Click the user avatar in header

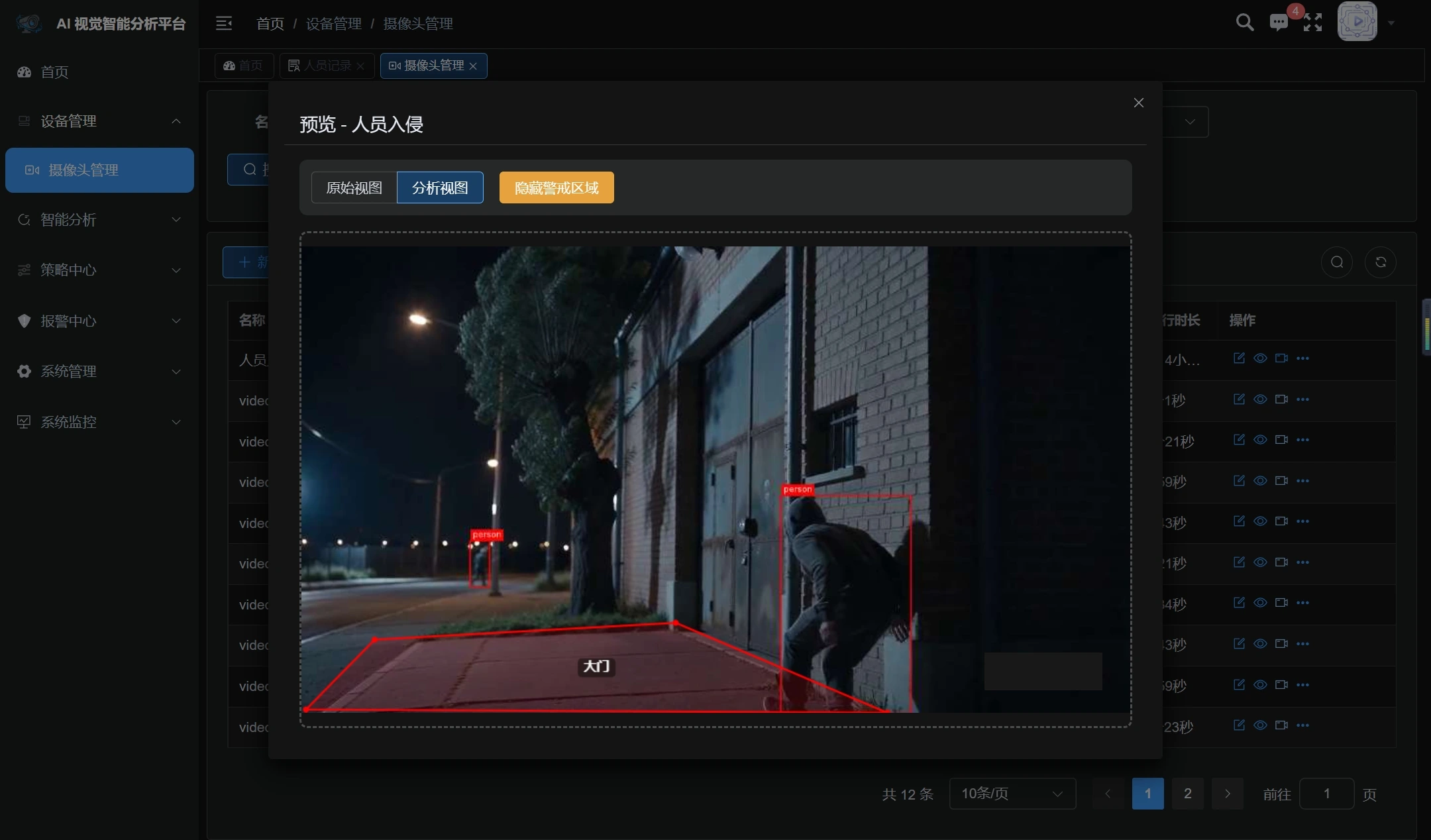1357,21
